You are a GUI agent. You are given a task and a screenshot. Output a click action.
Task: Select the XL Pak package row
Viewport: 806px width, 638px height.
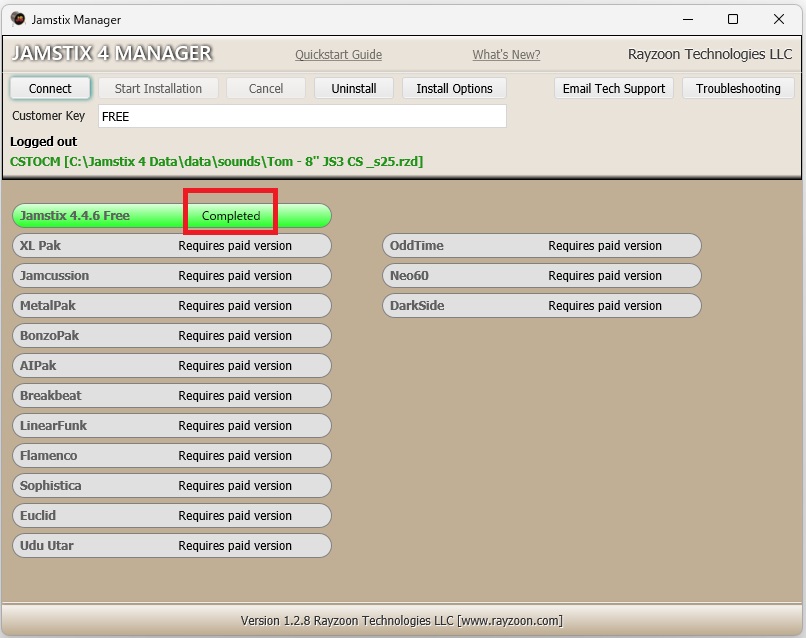(171, 246)
